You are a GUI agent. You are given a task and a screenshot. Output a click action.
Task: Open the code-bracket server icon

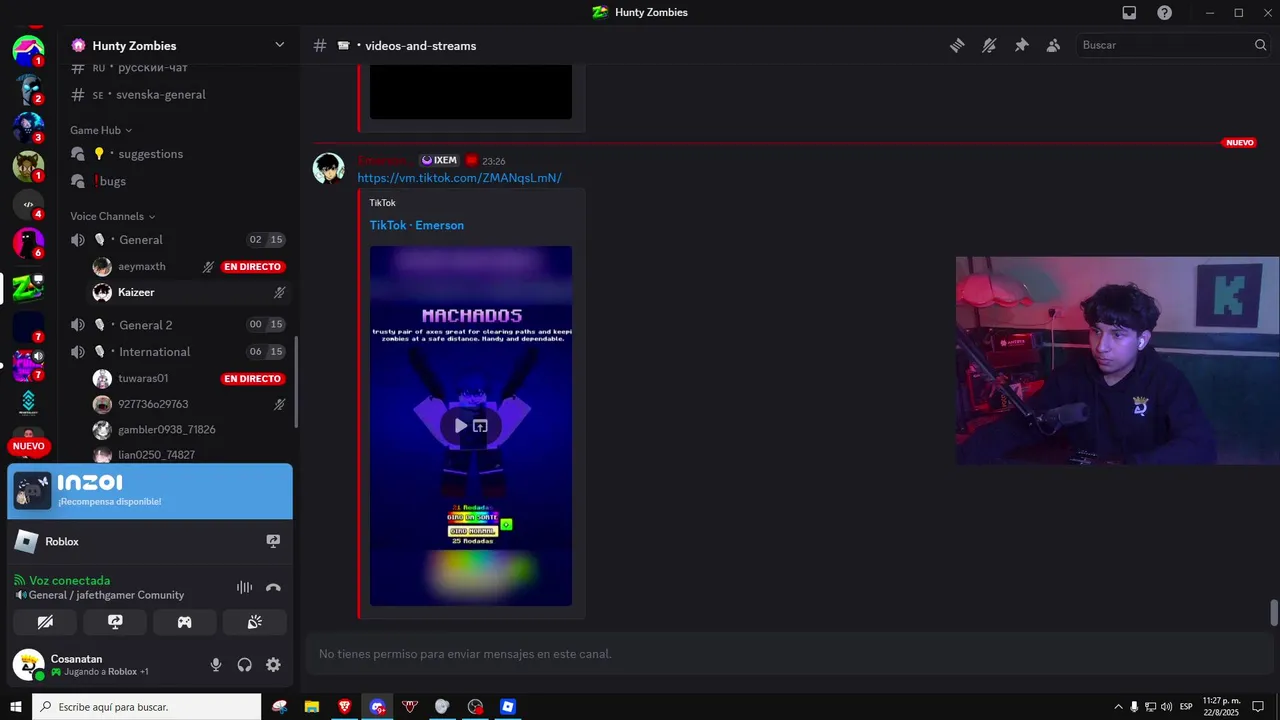tap(28, 204)
